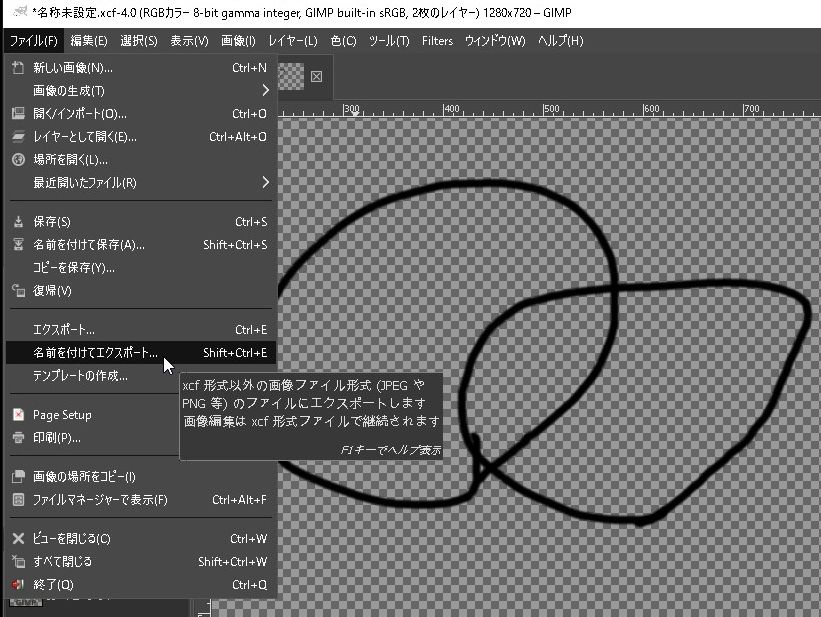Click the new image icon beside 新しい画像
The image size is (821, 617).
[x=17, y=68]
